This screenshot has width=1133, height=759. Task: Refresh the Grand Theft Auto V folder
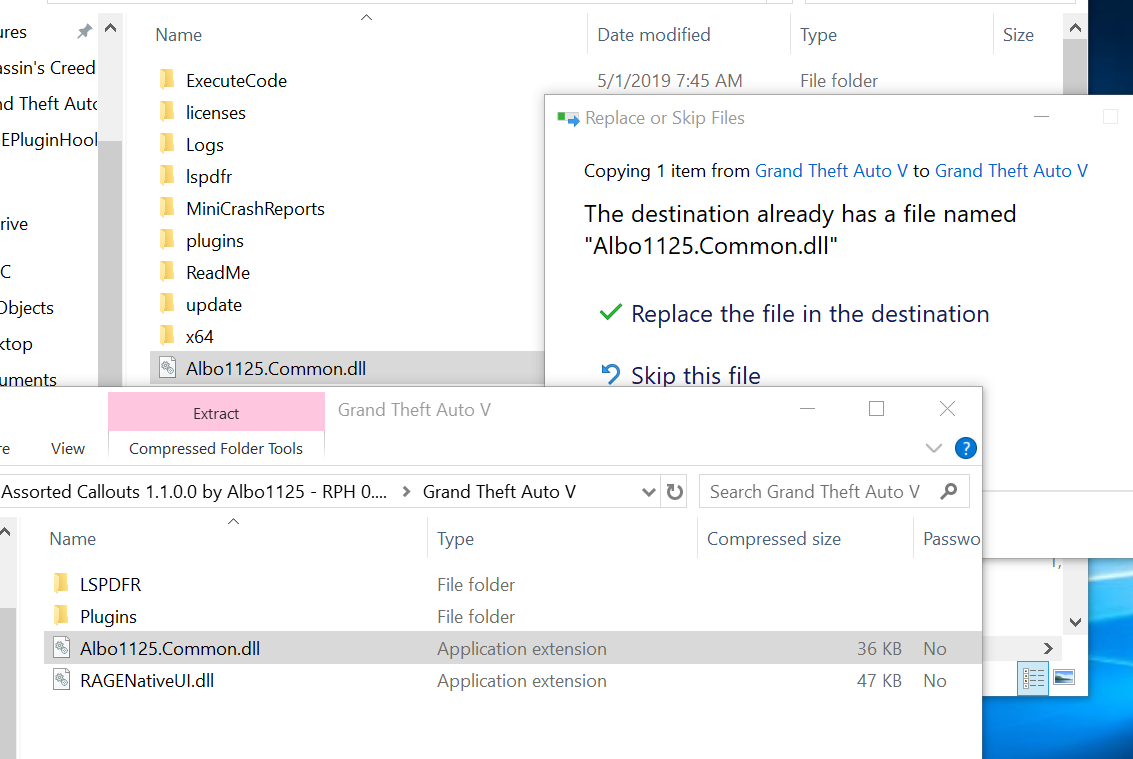click(x=675, y=492)
